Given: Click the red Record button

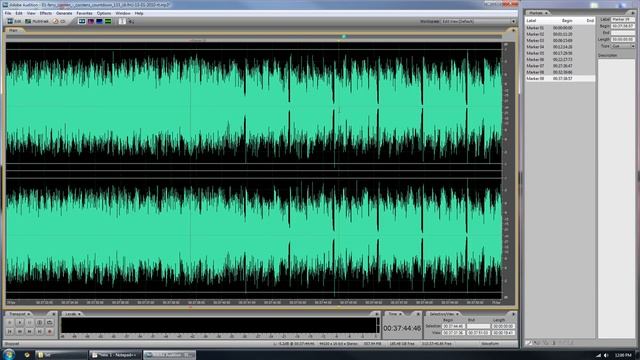Looking at the screenshot, I should click(x=49, y=331).
